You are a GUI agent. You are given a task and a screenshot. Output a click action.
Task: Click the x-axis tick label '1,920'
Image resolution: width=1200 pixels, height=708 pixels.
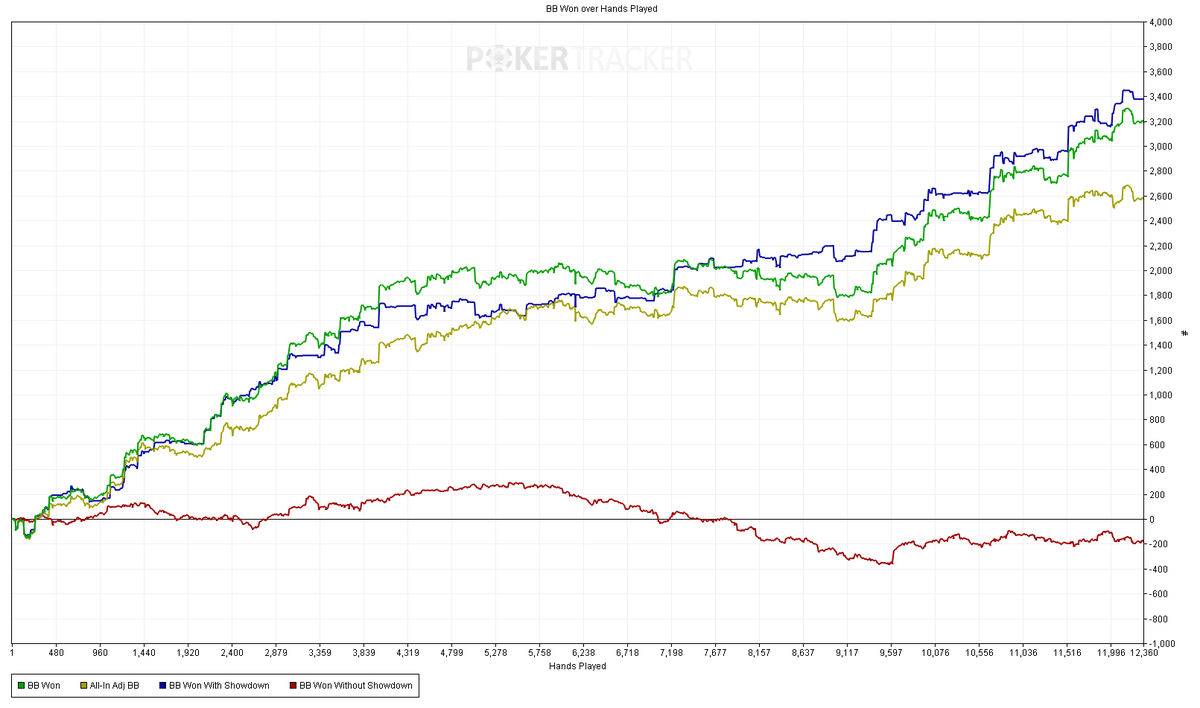pyautogui.click(x=188, y=653)
